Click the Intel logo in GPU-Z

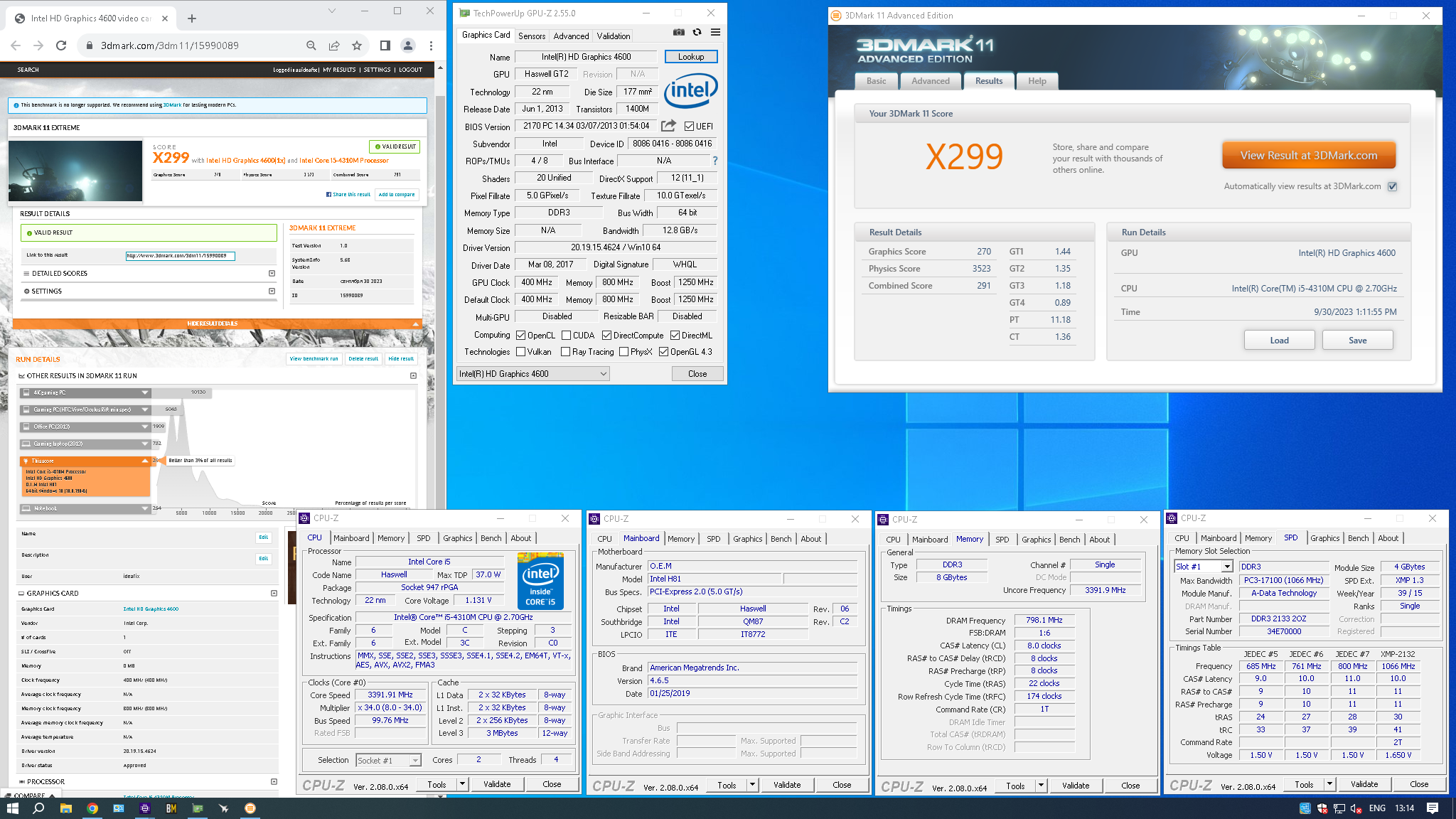[690, 90]
